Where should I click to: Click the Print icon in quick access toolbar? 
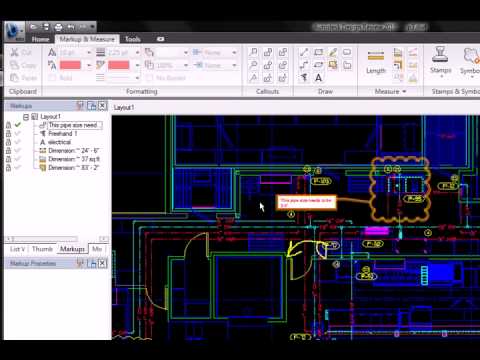click(58, 27)
